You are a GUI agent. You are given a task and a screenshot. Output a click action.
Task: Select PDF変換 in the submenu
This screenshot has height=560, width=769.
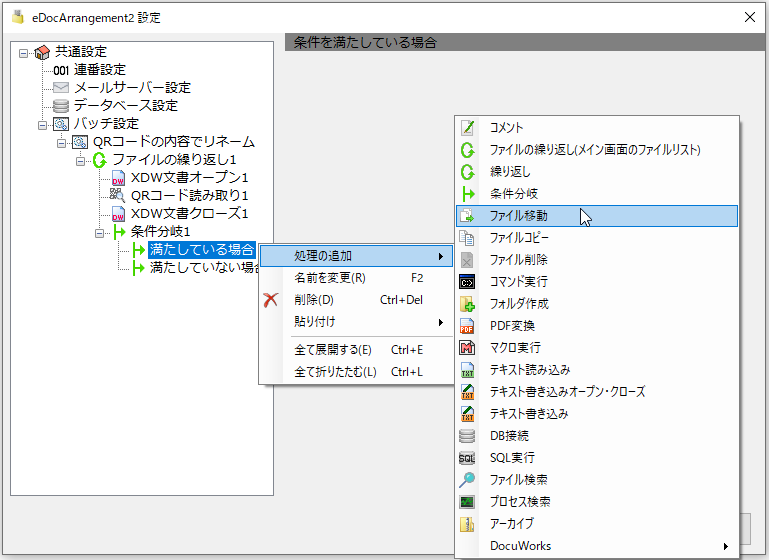597,326
